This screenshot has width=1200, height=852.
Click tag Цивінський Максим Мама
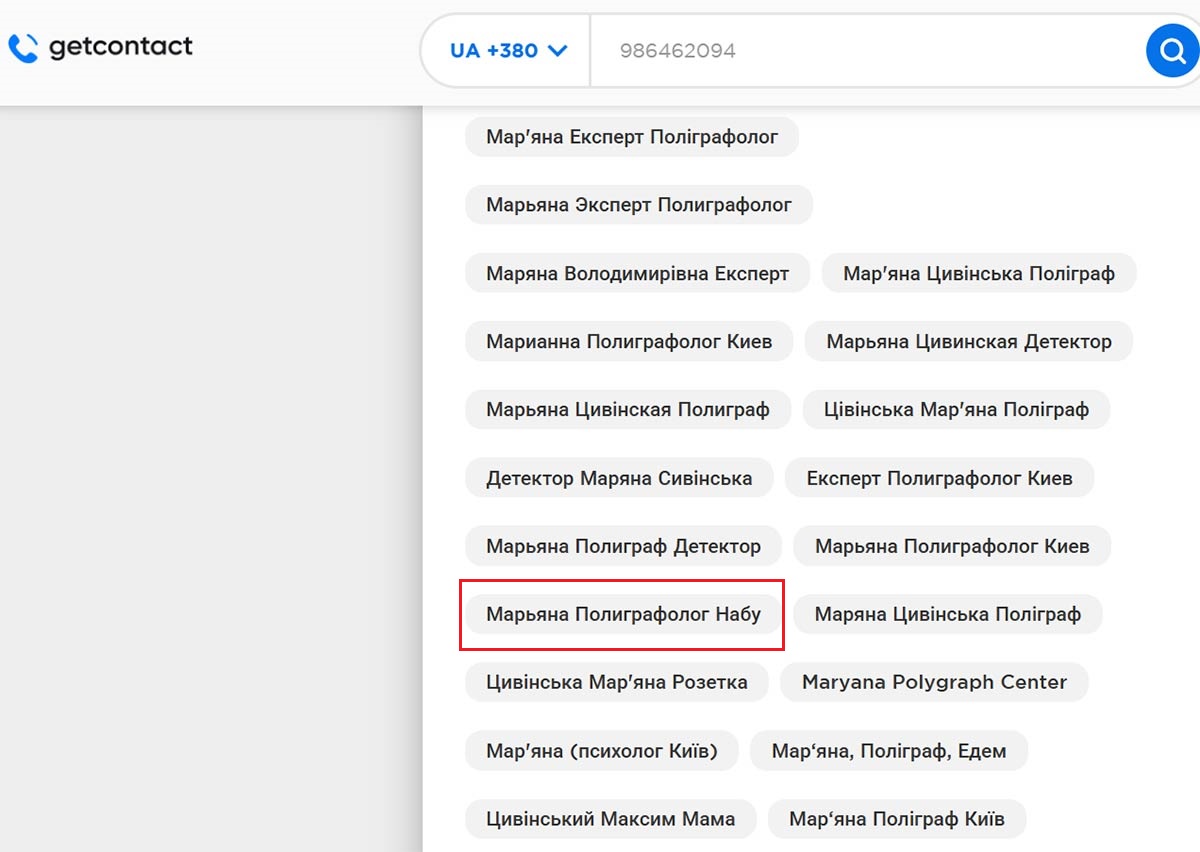pos(610,819)
